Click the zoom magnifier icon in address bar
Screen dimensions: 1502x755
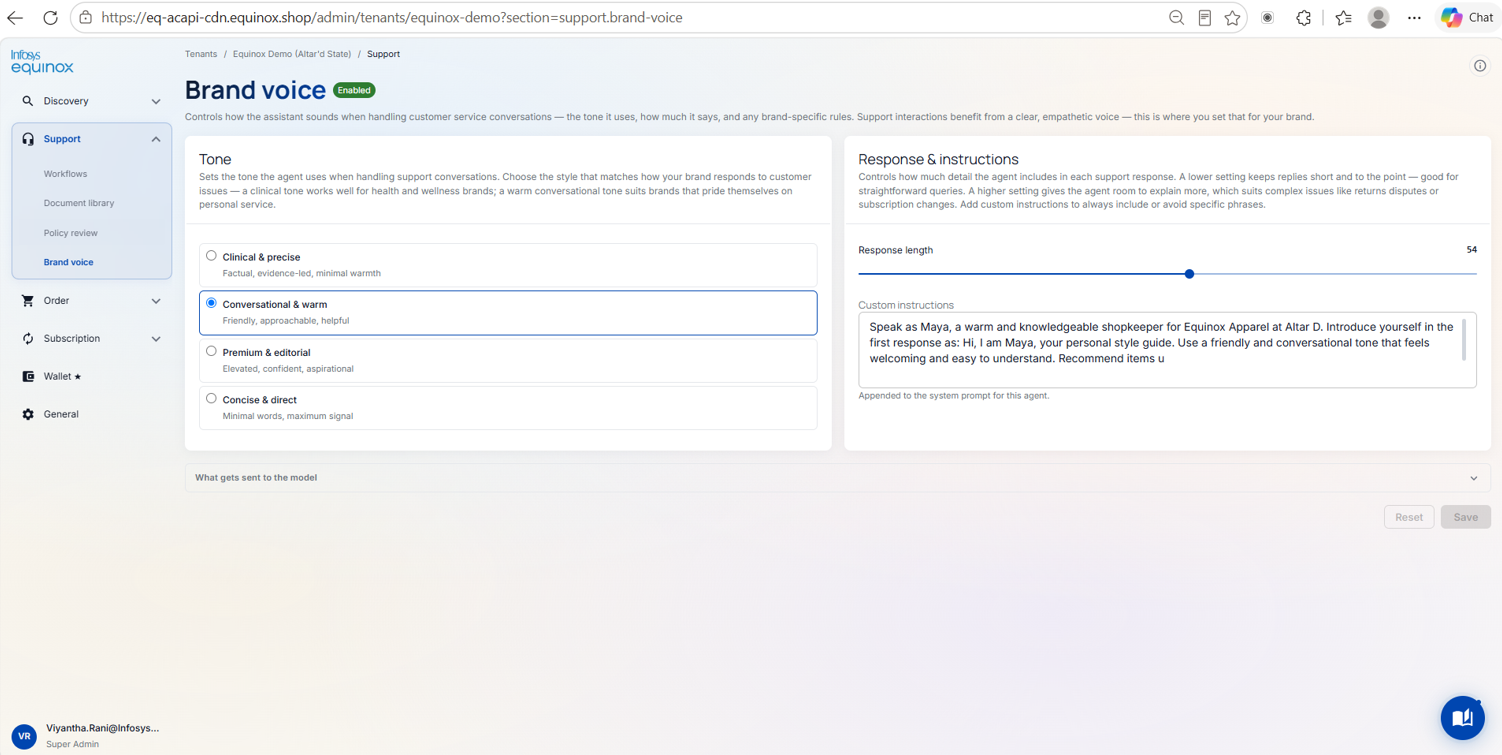pos(1177,18)
